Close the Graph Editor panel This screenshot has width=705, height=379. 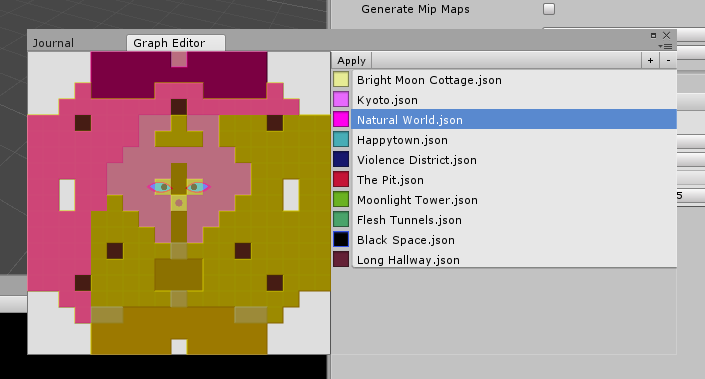(x=666, y=35)
